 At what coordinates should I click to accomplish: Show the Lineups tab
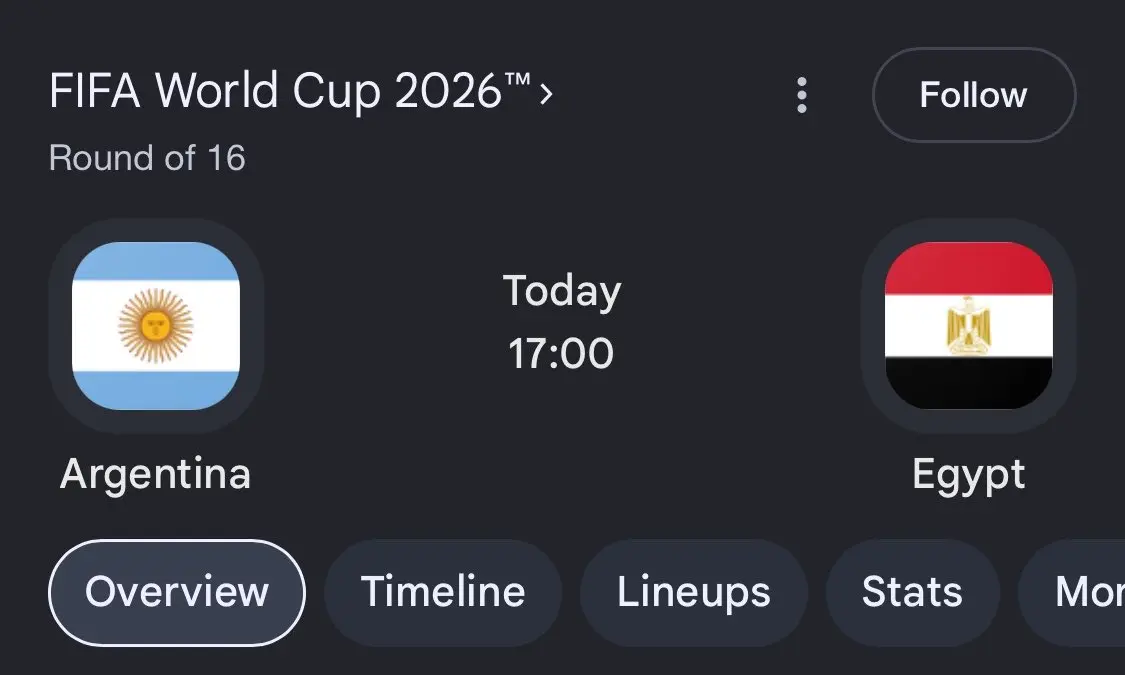[x=694, y=593]
